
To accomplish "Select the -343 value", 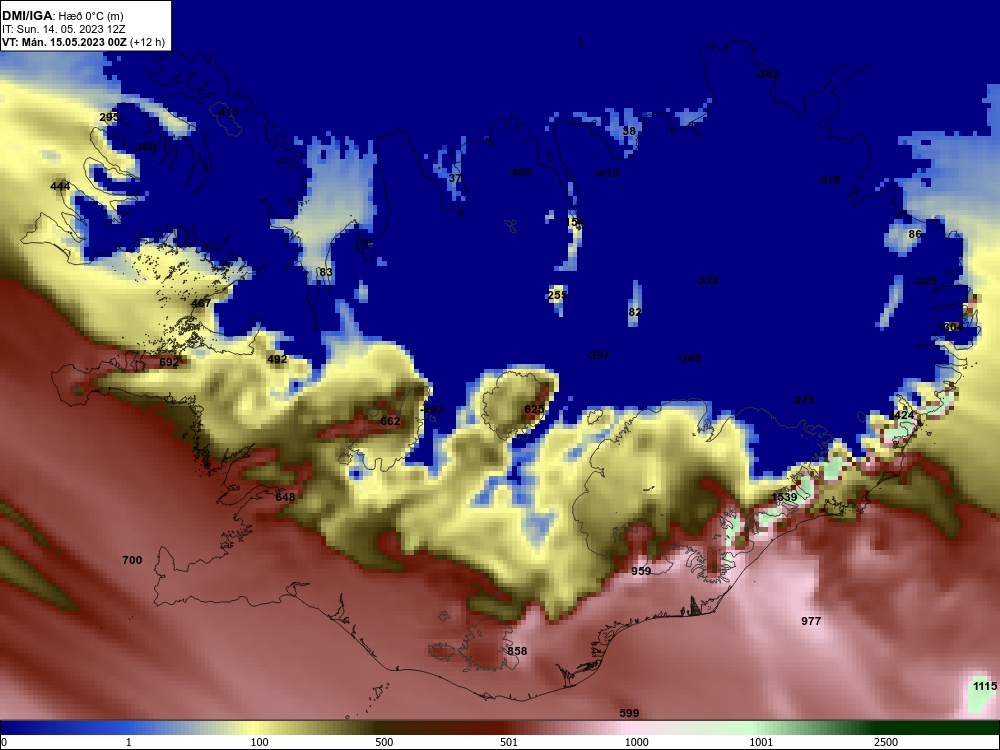I will click(x=689, y=358).
